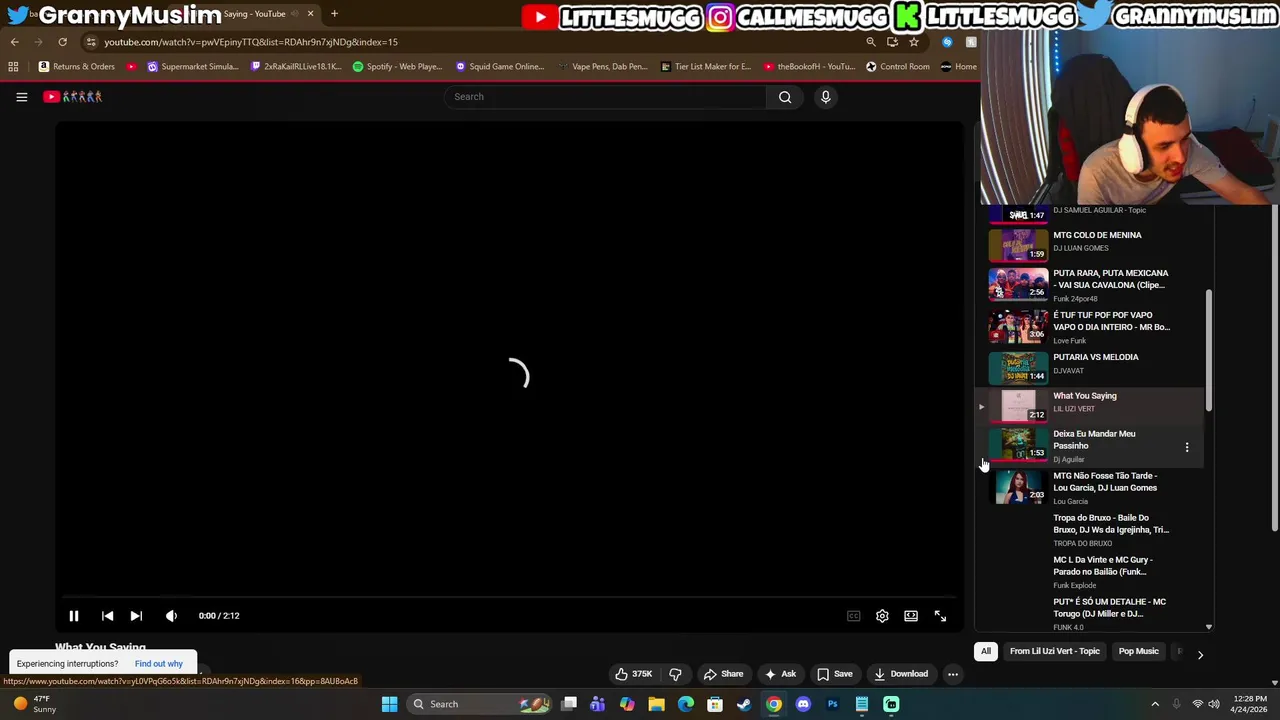
Task: Open Control Room bookmark
Action: [x=897, y=67]
